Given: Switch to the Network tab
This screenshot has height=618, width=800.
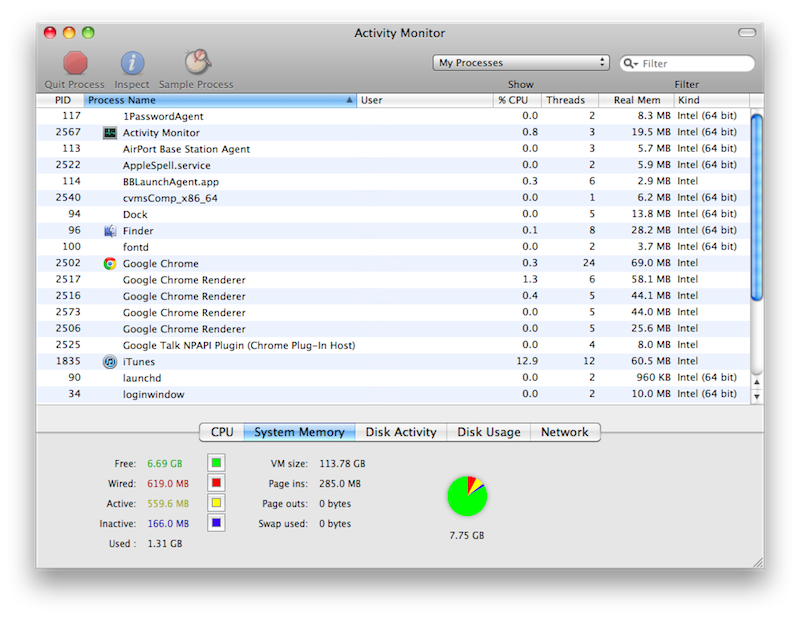Looking at the screenshot, I should pyautogui.click(x=565, y=432).
